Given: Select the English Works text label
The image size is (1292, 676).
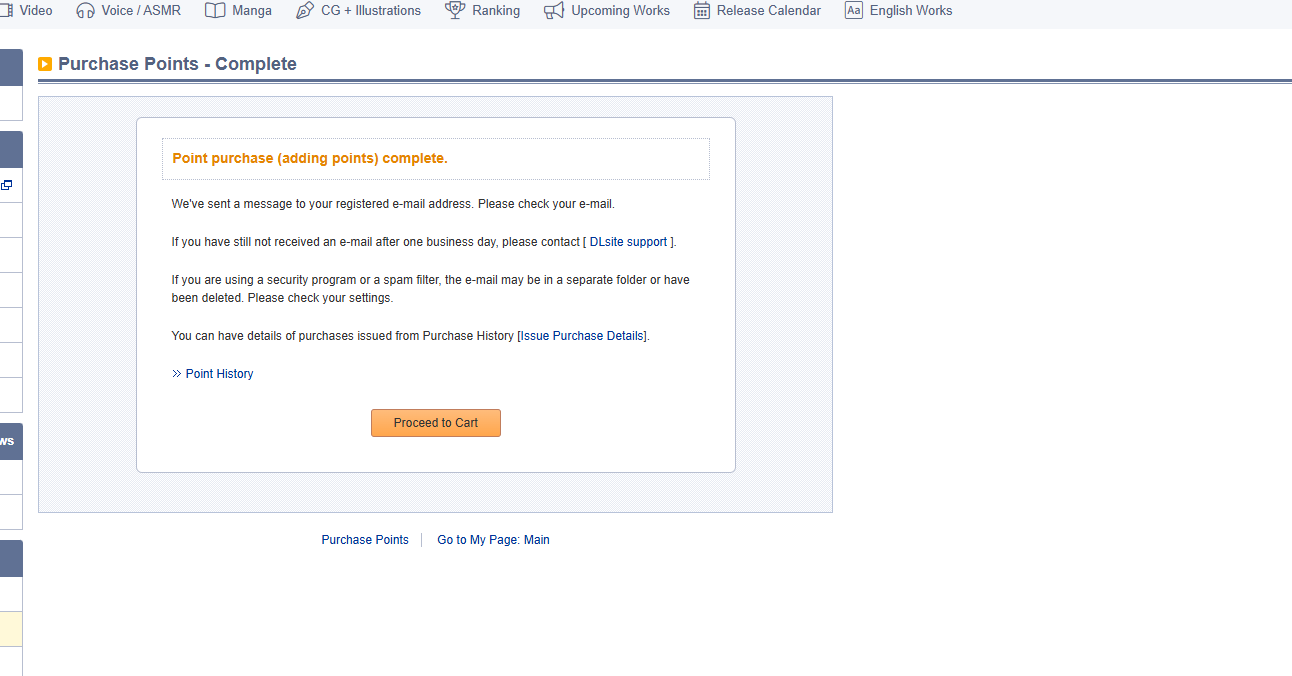Looking at the screenshot, I should (910, 11).
